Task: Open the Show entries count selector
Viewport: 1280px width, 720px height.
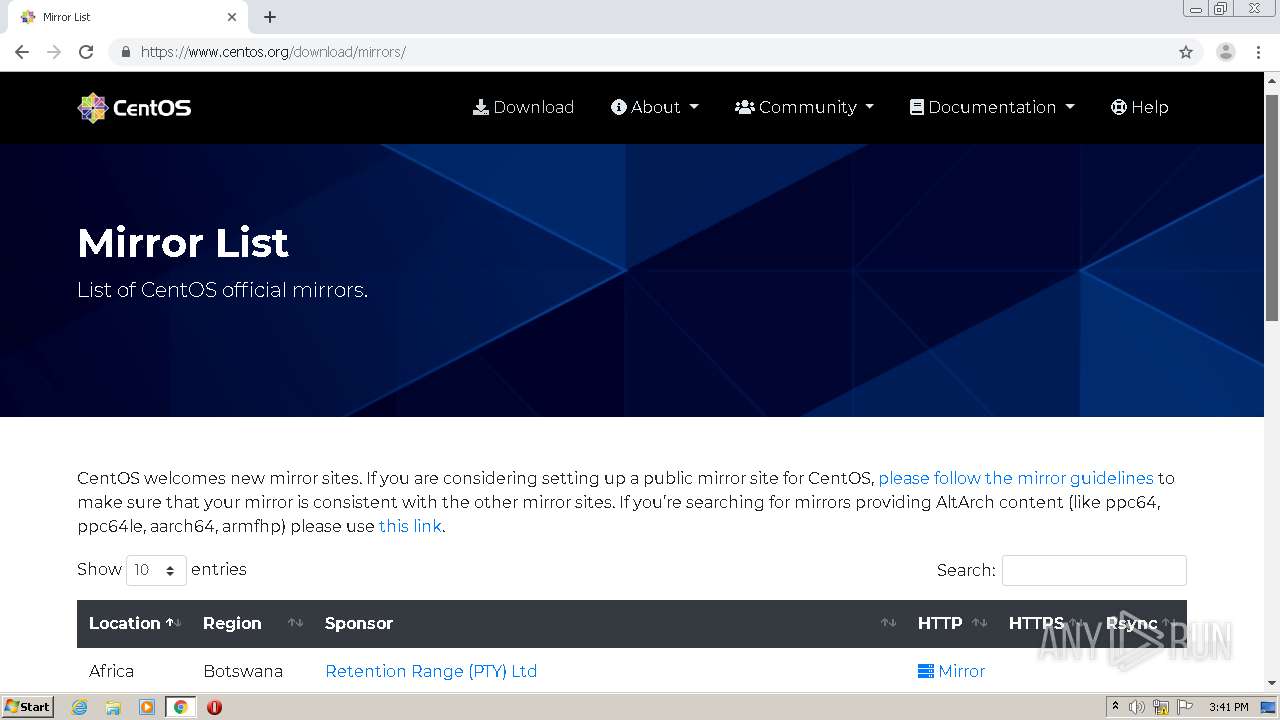Action: point(156,570)
